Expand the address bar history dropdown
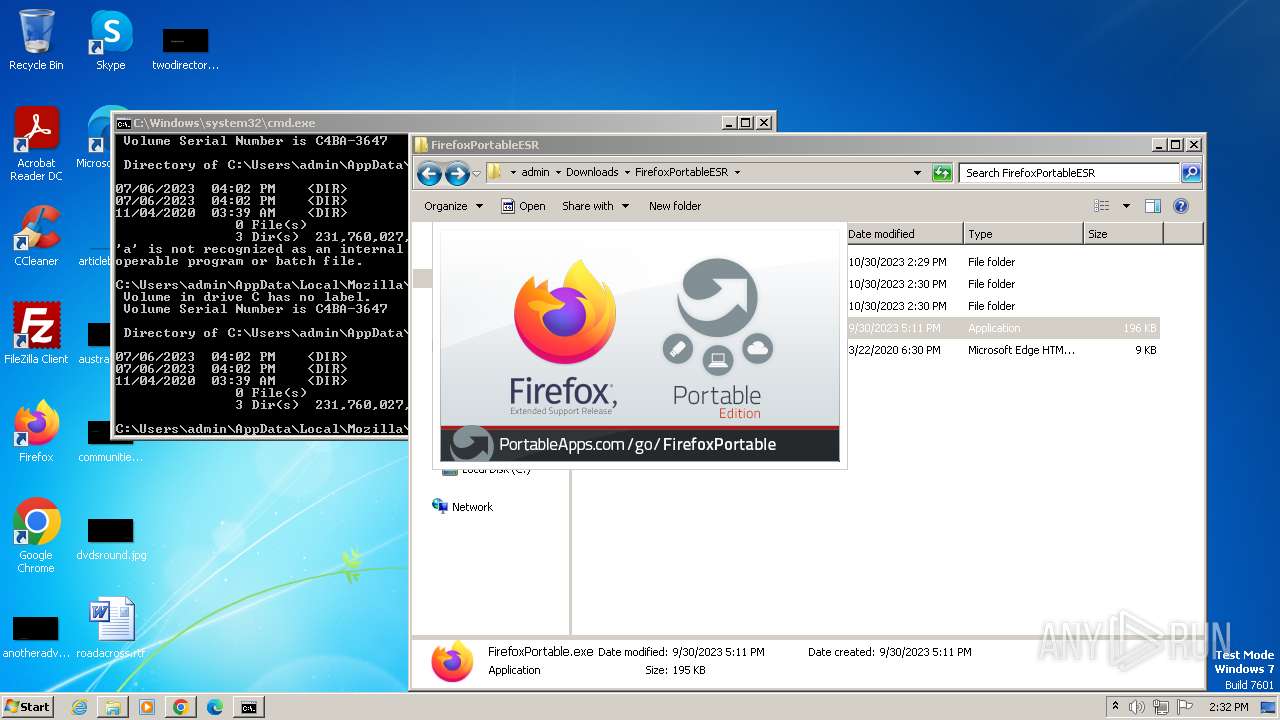Image resolution: width=1280 pixels, height=720 pixels. pos(917,173)
